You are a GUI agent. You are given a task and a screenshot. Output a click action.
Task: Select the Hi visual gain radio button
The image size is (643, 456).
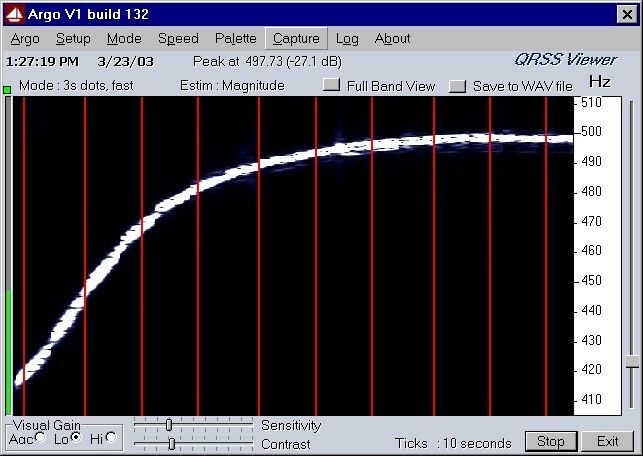point(111,438)
